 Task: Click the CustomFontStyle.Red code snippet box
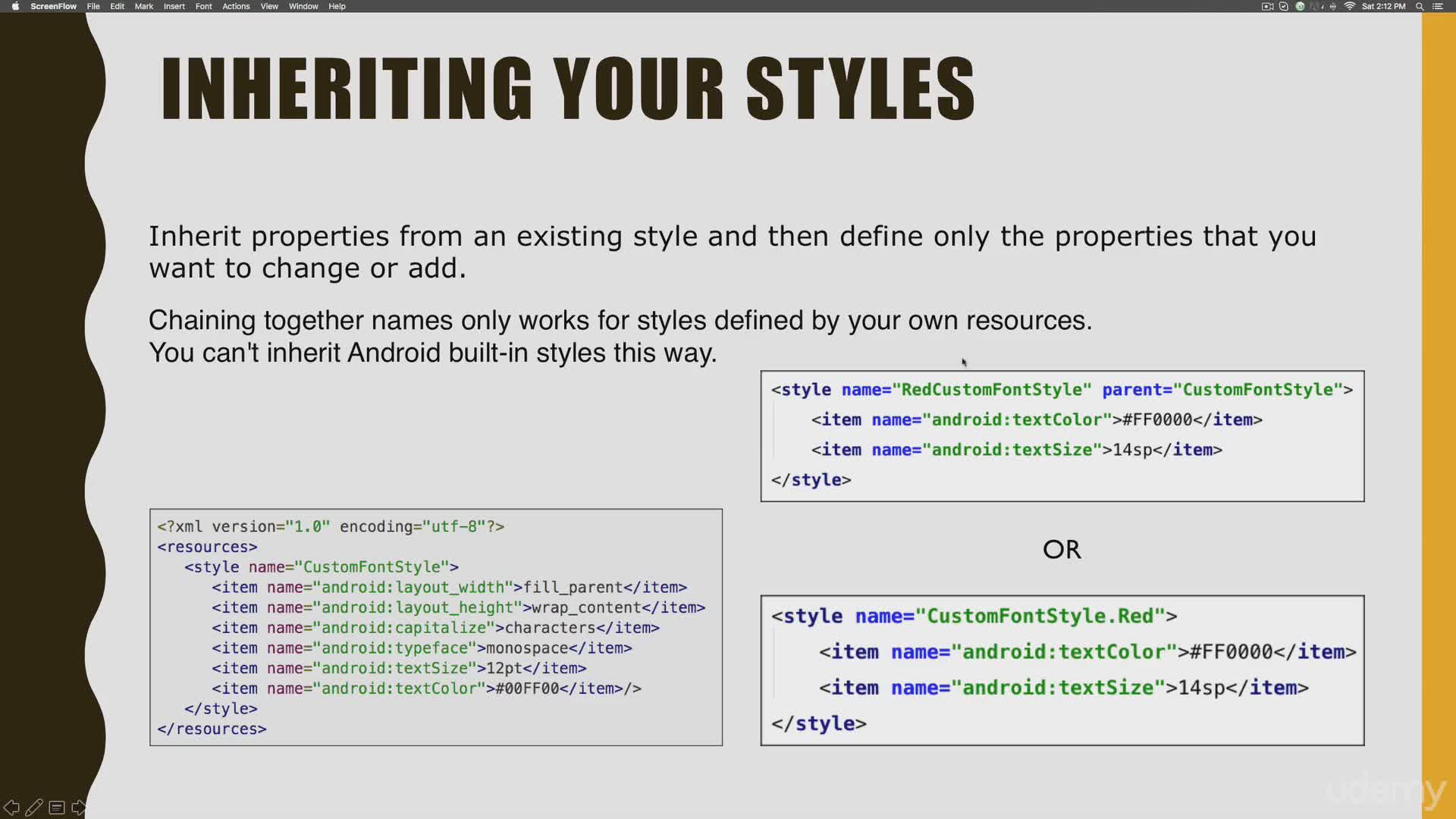pos(1062,670)
